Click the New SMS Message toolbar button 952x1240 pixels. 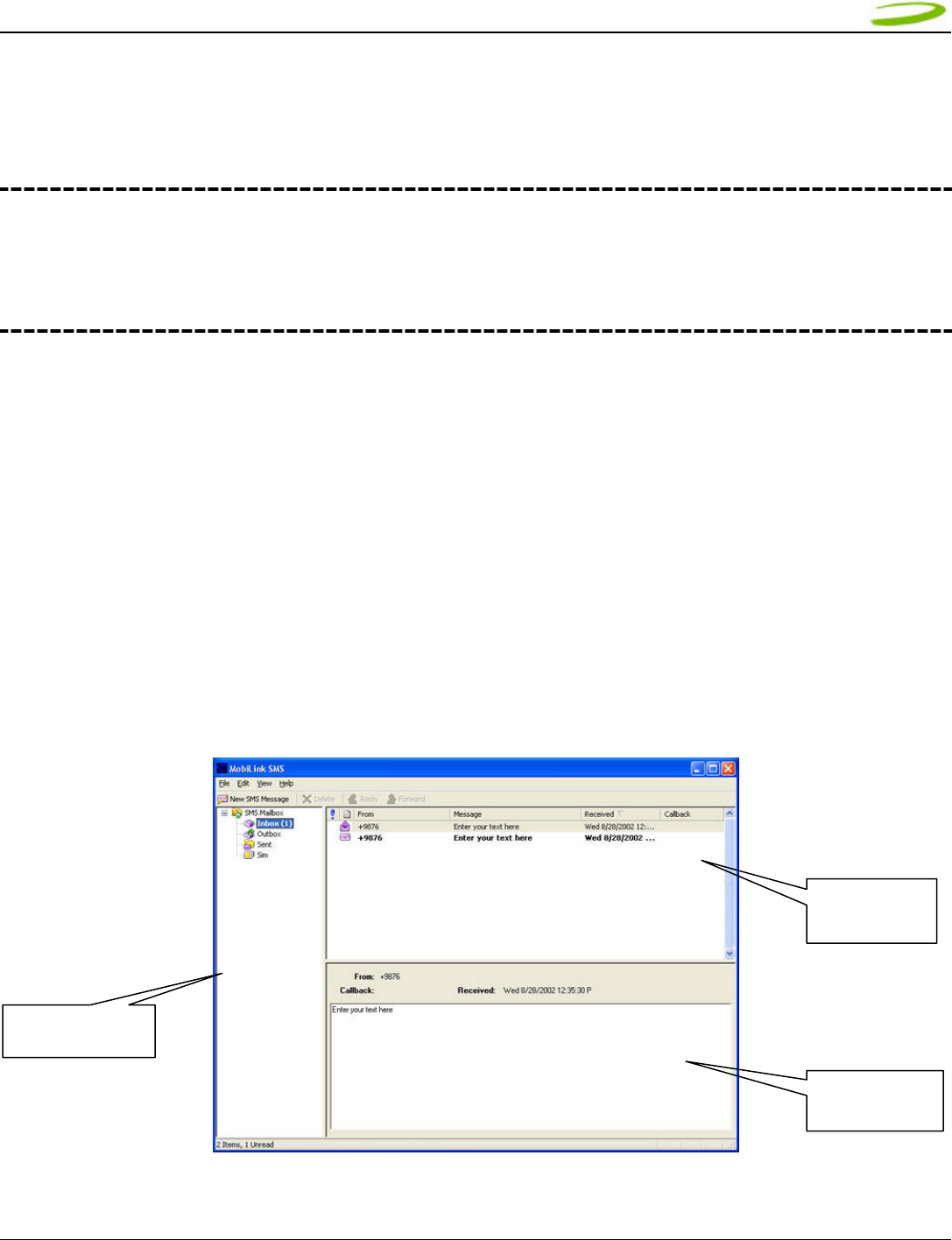tap(253, 799)
